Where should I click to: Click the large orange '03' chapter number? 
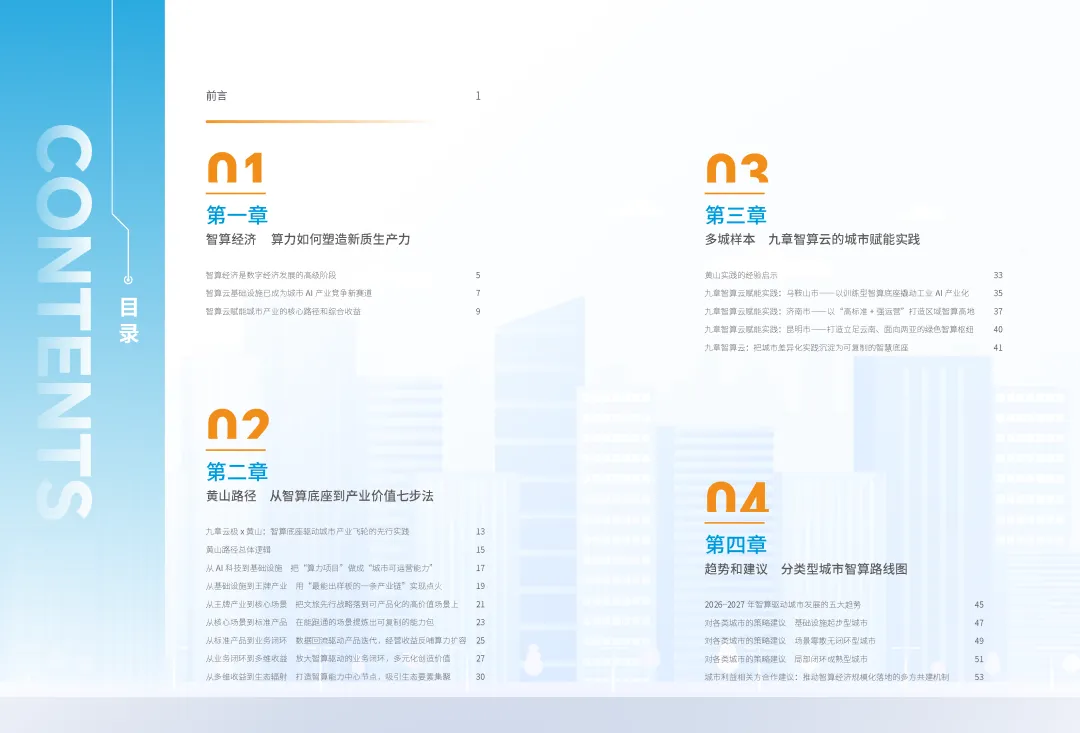737,167
